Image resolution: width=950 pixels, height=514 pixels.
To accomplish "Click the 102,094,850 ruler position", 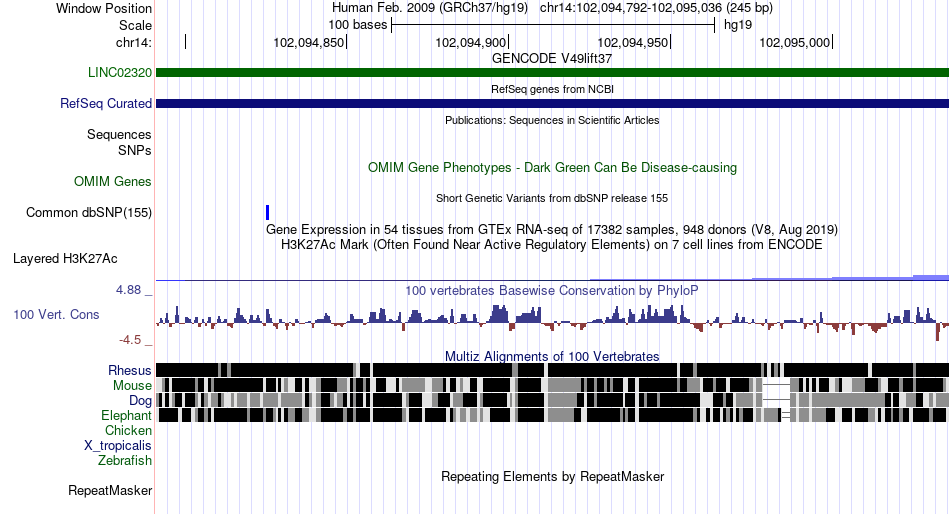I will [x=309, y=42].
